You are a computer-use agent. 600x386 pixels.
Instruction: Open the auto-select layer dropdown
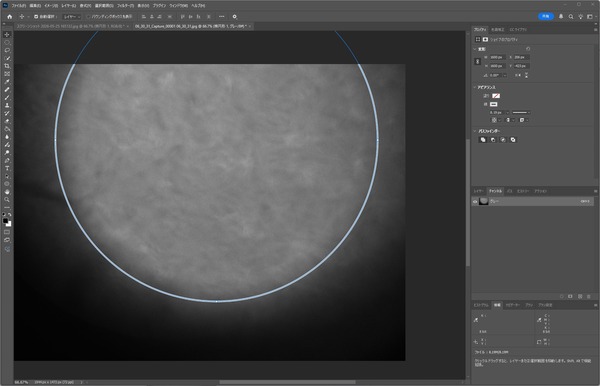(72, 17)
